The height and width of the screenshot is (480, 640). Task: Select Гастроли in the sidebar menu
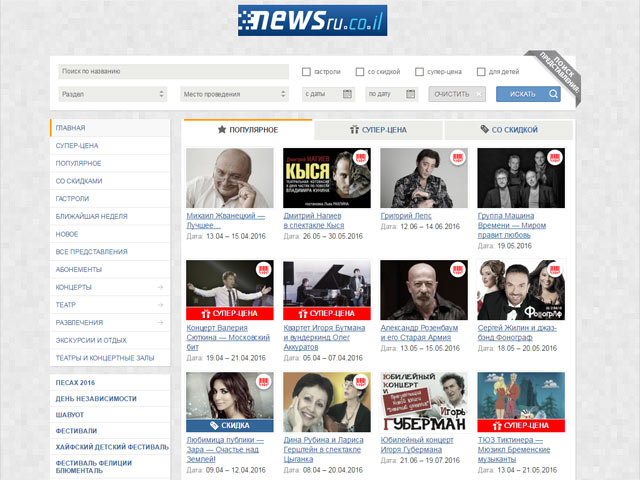tap(110, 198)
